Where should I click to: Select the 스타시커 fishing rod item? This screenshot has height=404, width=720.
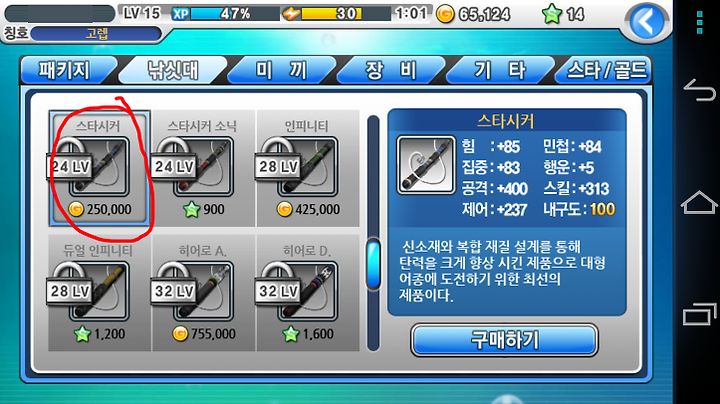point(100,168)
